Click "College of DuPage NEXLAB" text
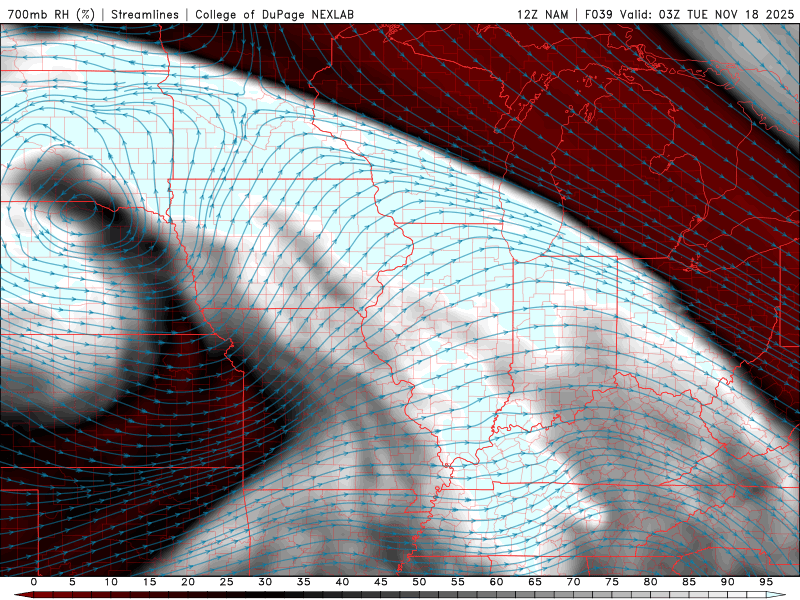Image resolution: width=800 pixels, height=600 pixels. click(274, 14)
